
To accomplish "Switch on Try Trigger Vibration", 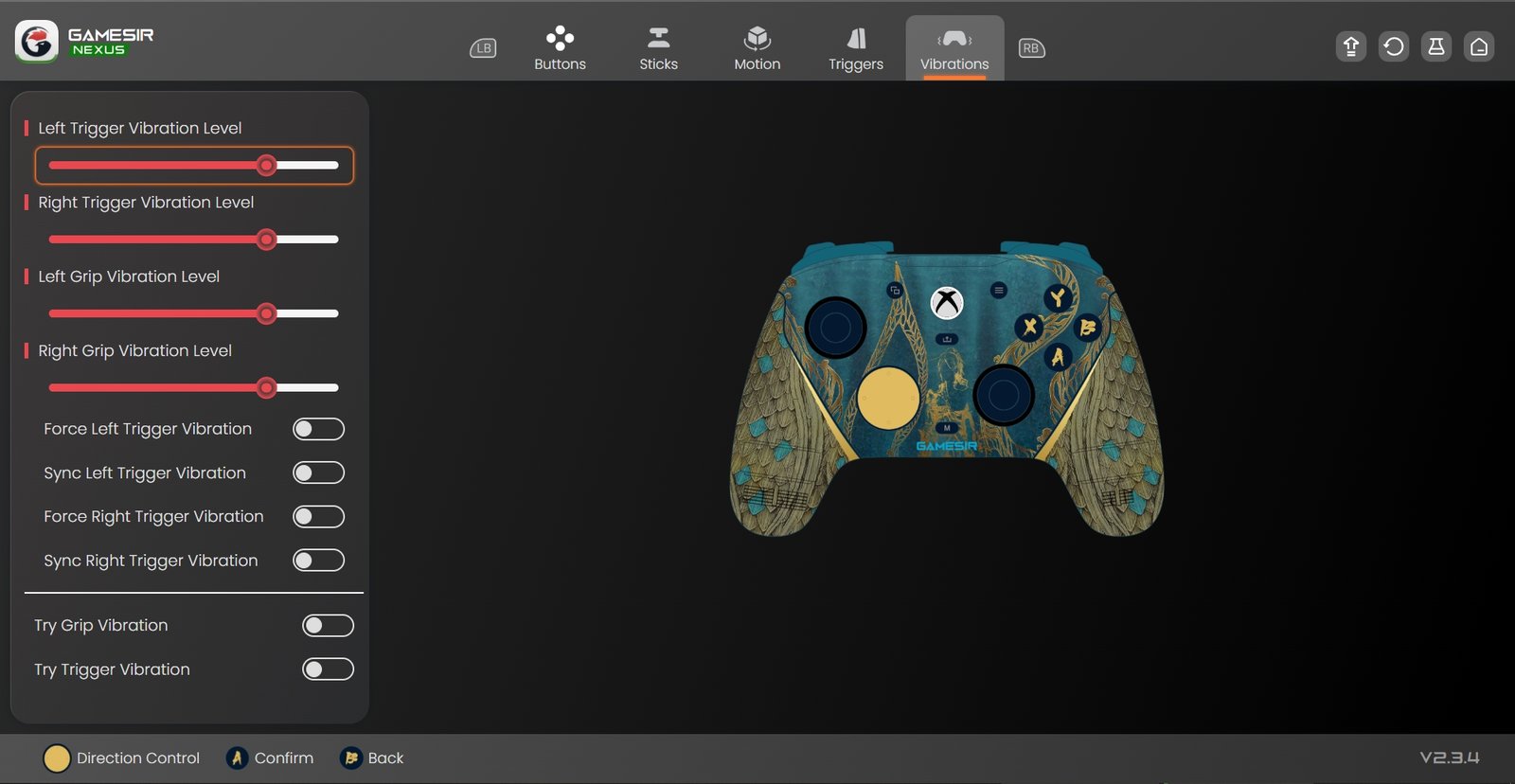I will pyautogui.click(x=328, y=669).
